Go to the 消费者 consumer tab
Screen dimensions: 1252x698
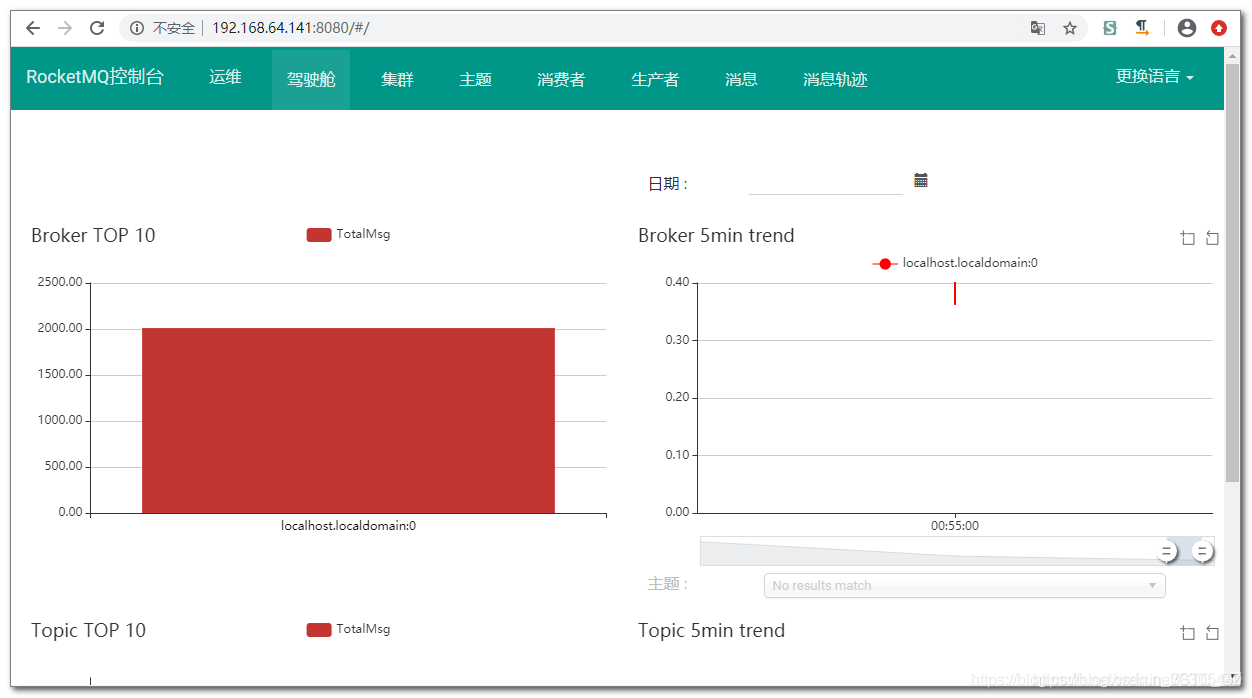[561, 79]
